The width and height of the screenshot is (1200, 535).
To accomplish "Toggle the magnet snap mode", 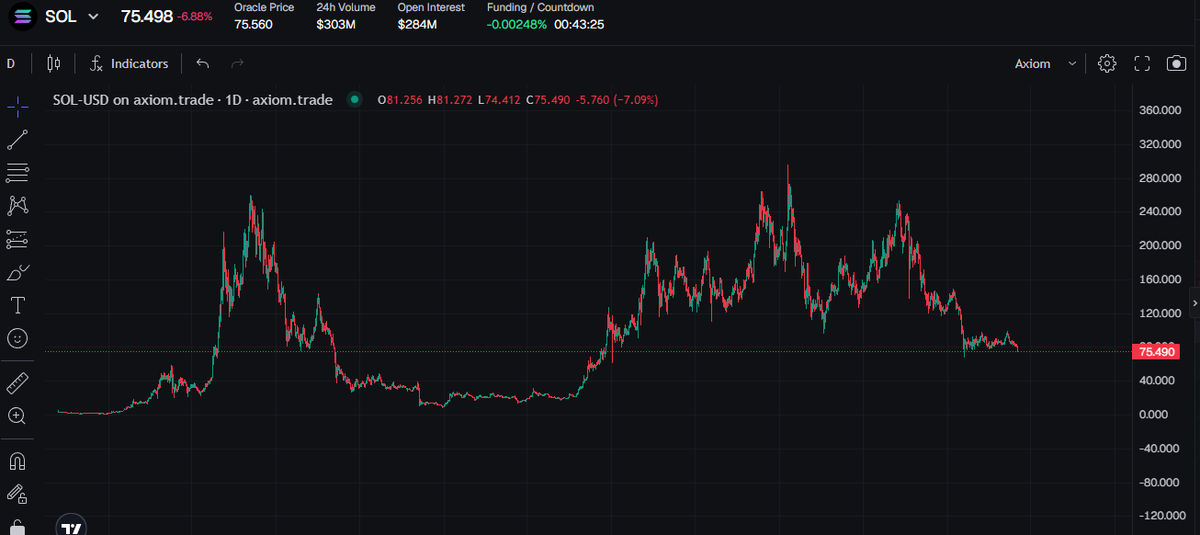I will pyautogui.click(x=17, y=461).
